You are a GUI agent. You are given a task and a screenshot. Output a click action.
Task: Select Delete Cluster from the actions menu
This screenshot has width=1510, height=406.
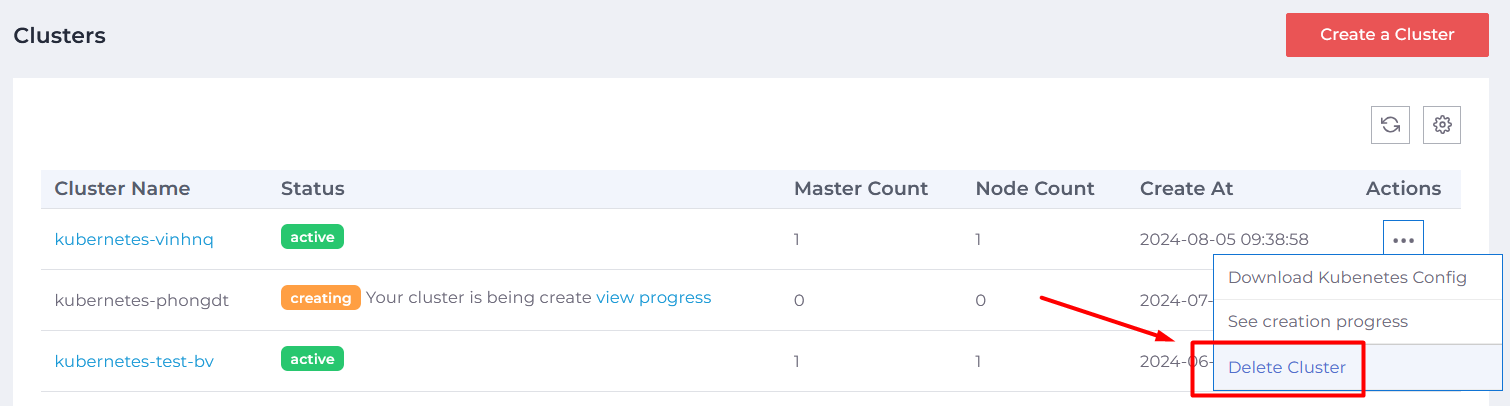pos(1286,367)
